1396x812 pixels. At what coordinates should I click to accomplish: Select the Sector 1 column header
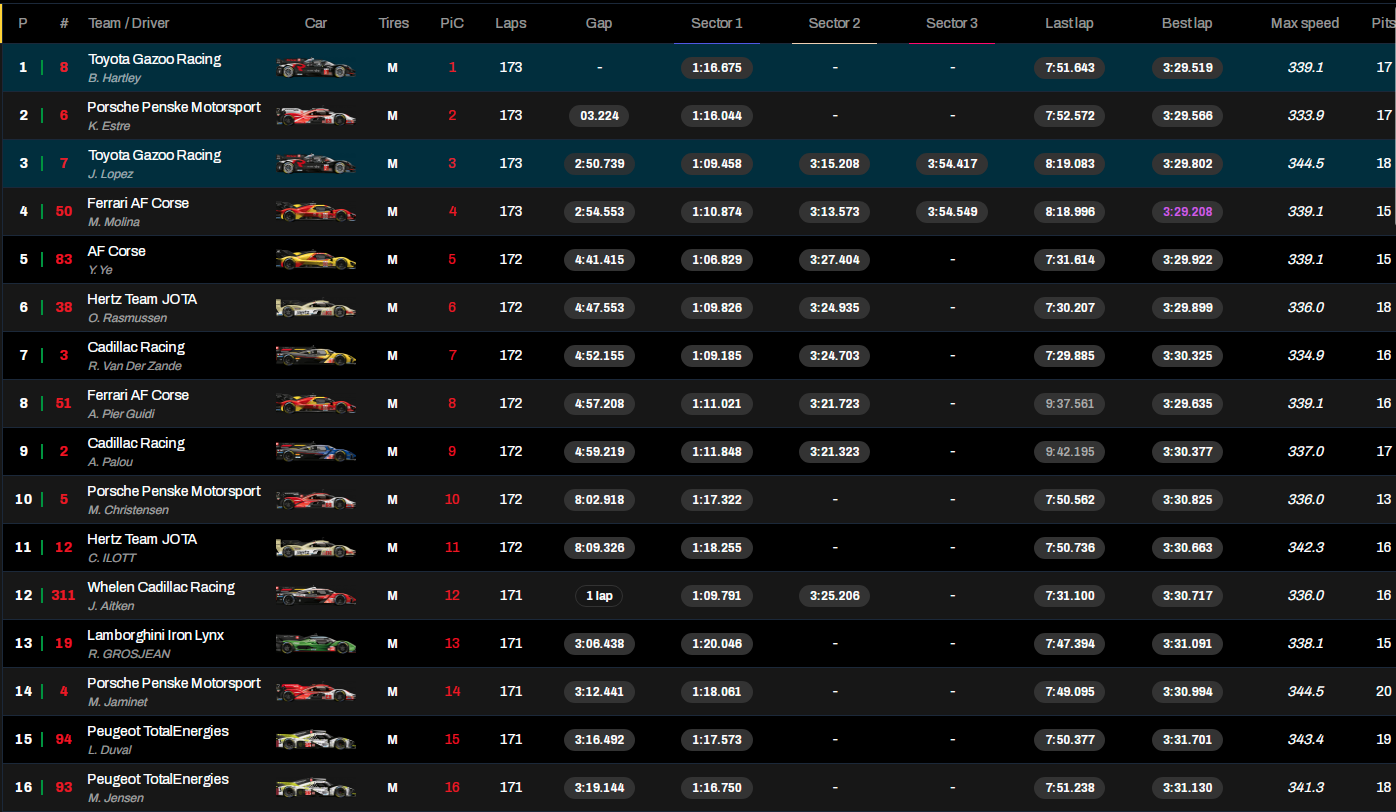click(716, 23)
